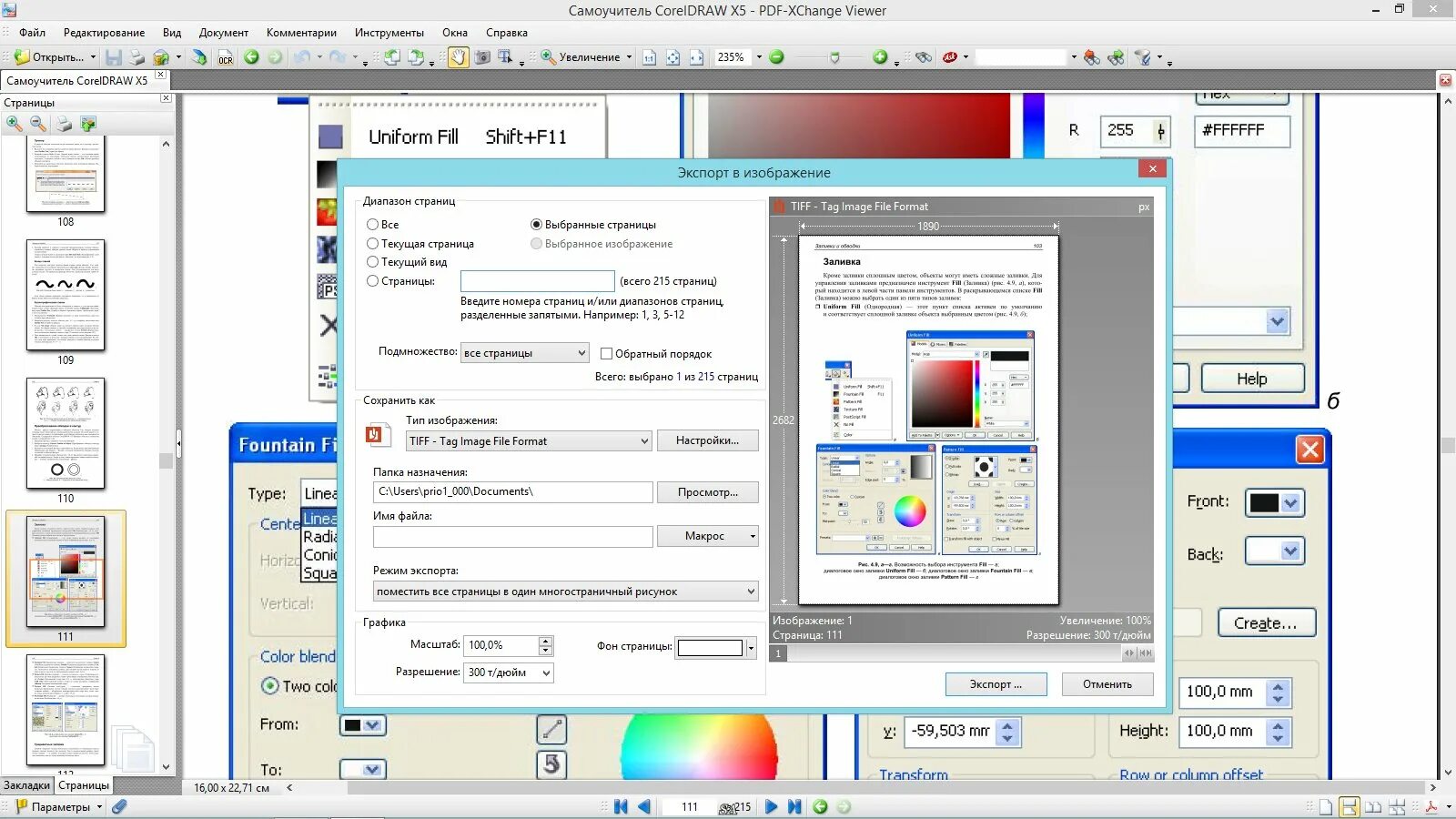Viewport: 1456px width, 819px height.
Task: Open the 'Справка' menu
Action: (507, 33)
